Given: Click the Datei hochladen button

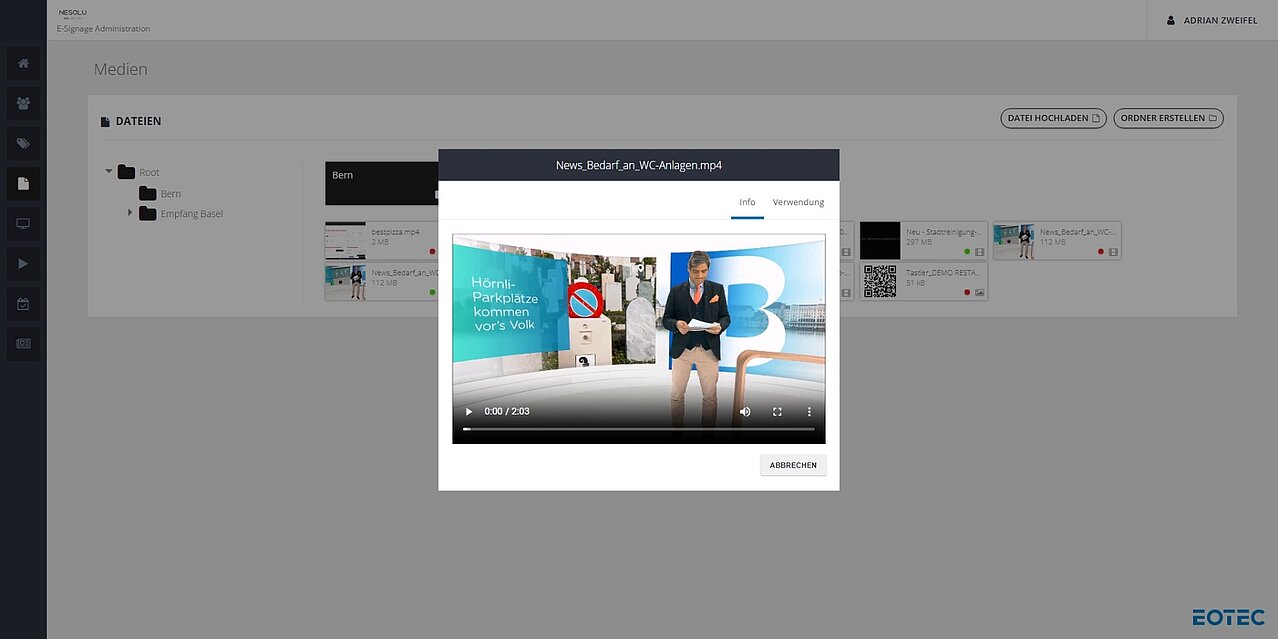Looking at the screenshot, I should click(x=1053, y=118).
